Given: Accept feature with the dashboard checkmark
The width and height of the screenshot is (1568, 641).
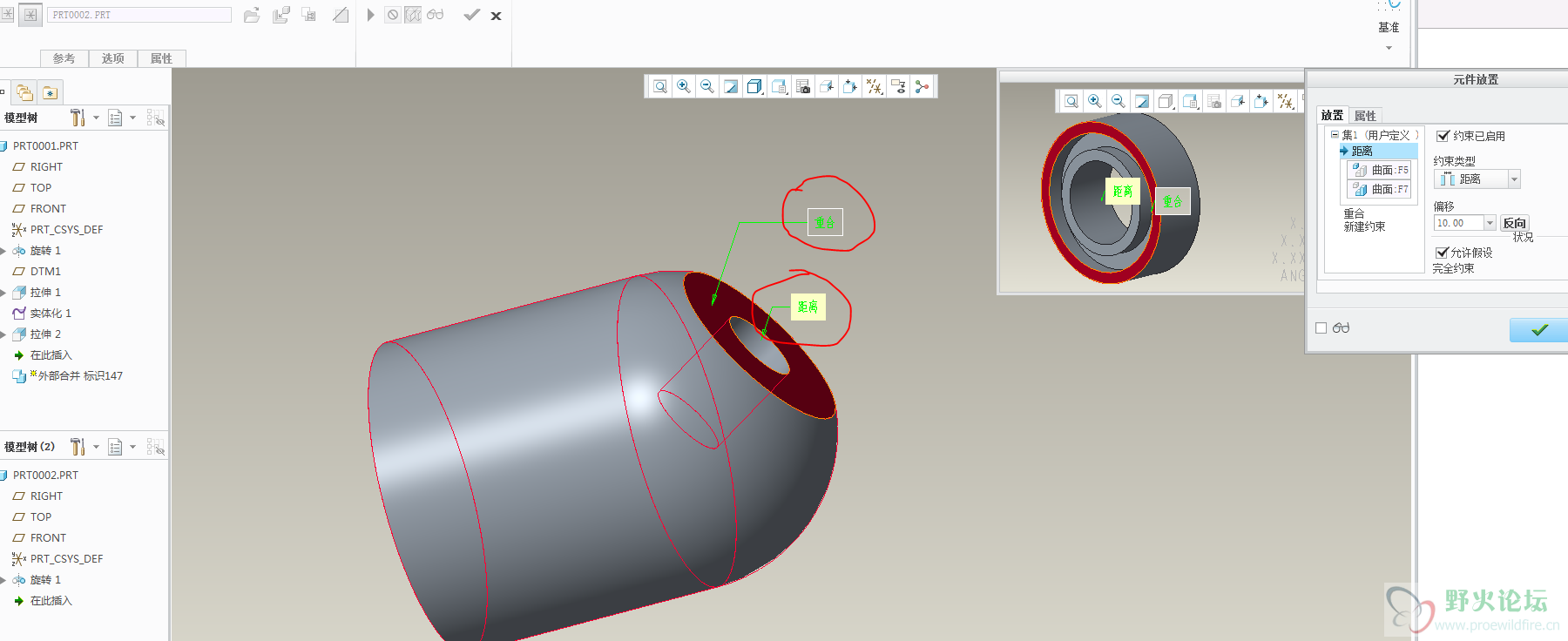Looking at the screenshot, I should 471,15.
